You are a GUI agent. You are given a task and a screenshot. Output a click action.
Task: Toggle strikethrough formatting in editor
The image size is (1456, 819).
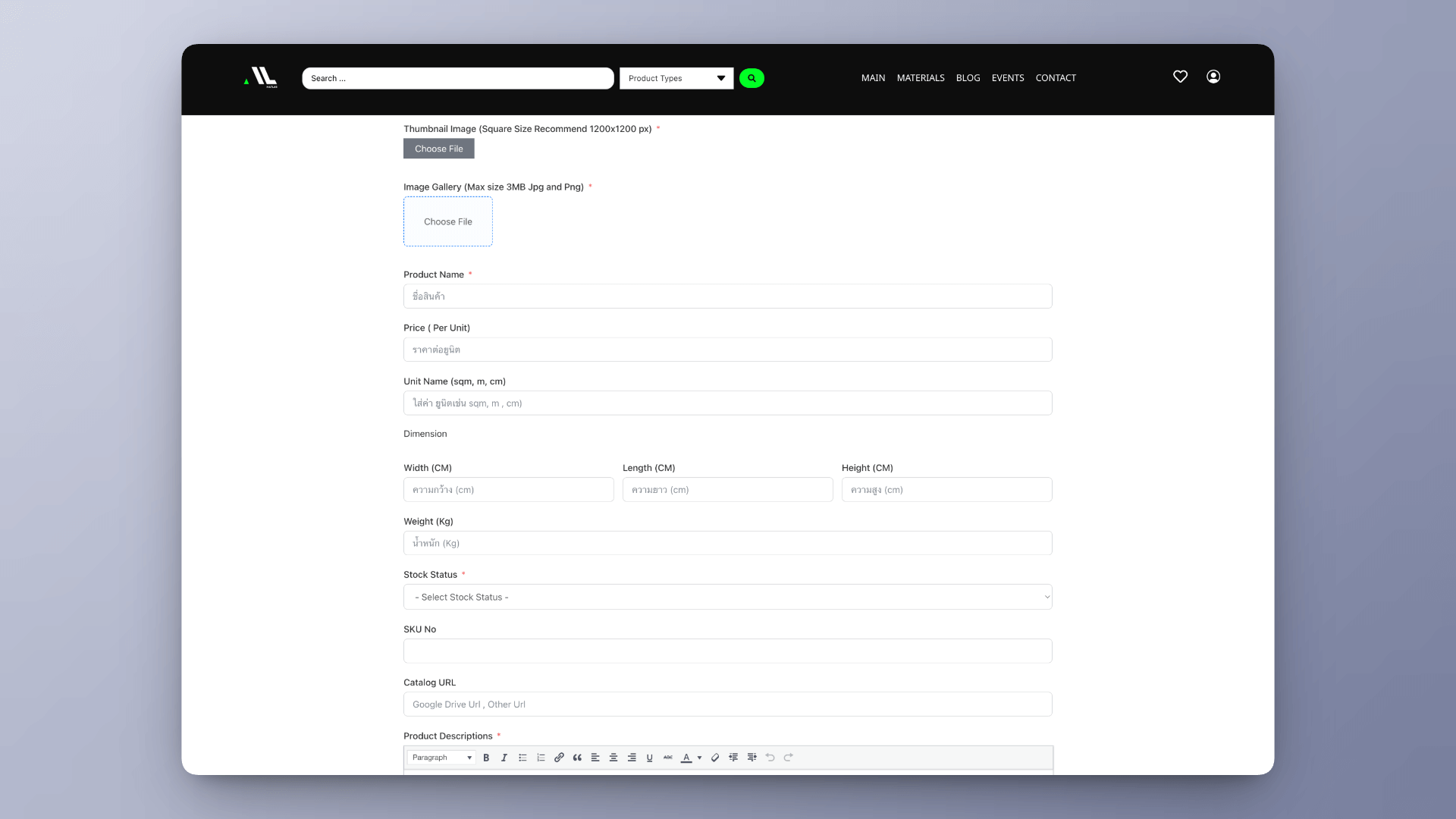click(x=668, y=758)
